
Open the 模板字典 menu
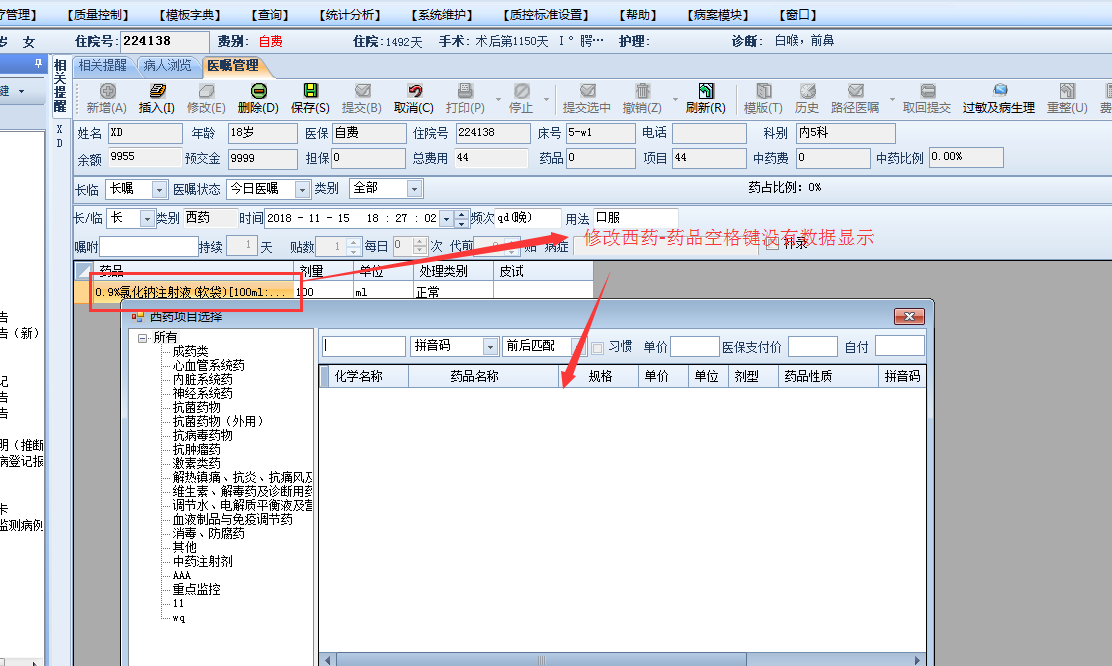coord(189,14)
